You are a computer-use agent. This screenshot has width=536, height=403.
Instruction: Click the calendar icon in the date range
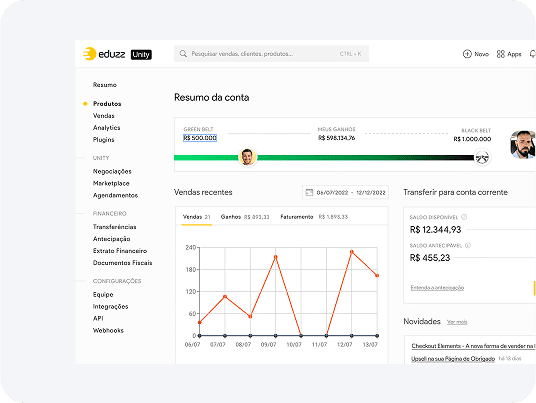[309, 192]
